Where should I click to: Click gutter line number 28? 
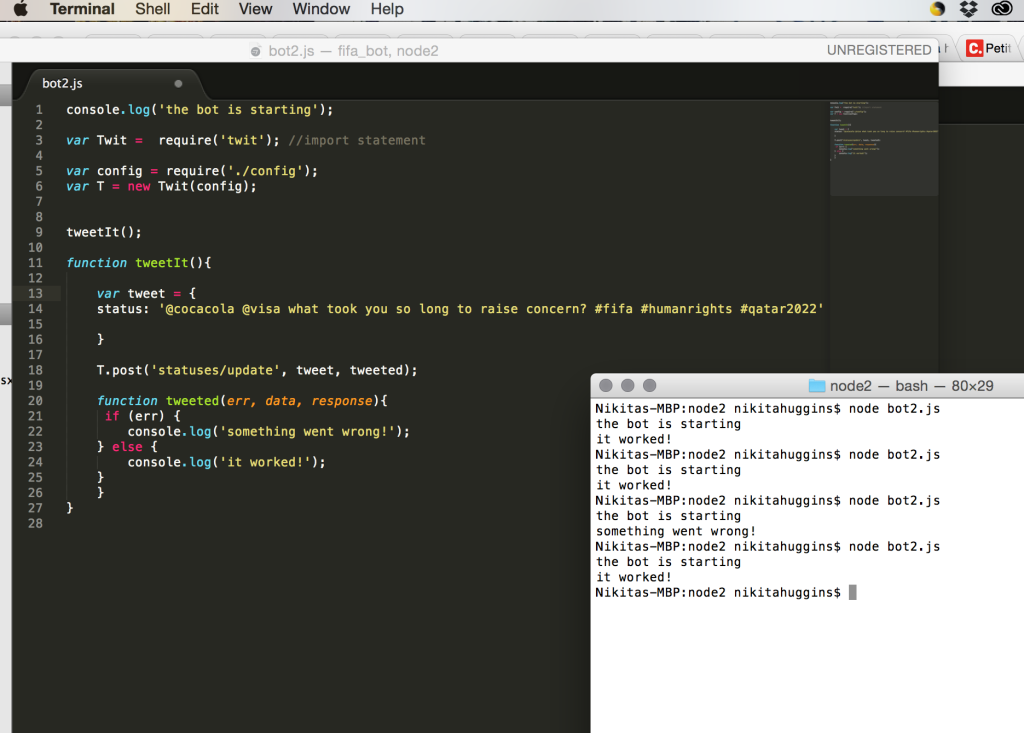[x=35, y=524]
